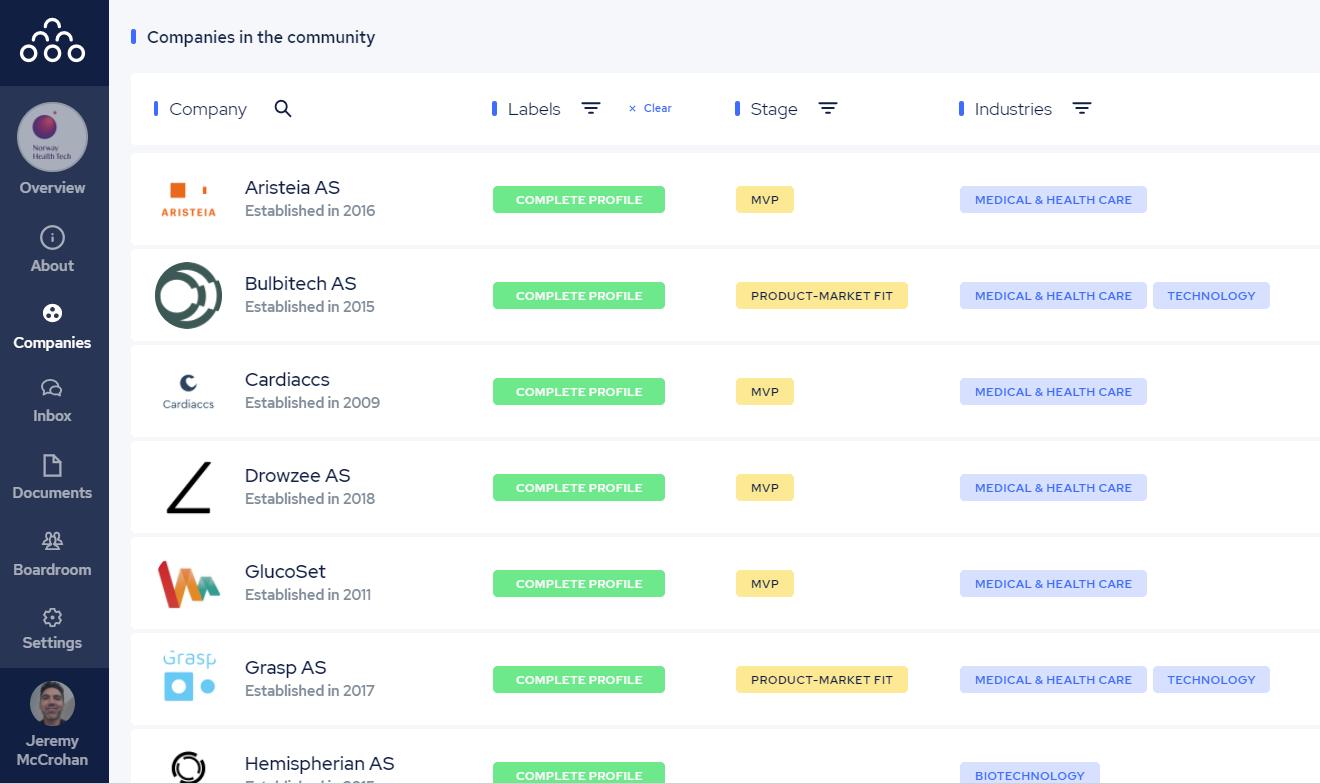Click Aristeia's Complete Profile label
The width and height of the screenshot is (1320, 784).
(x=579, y=200)
